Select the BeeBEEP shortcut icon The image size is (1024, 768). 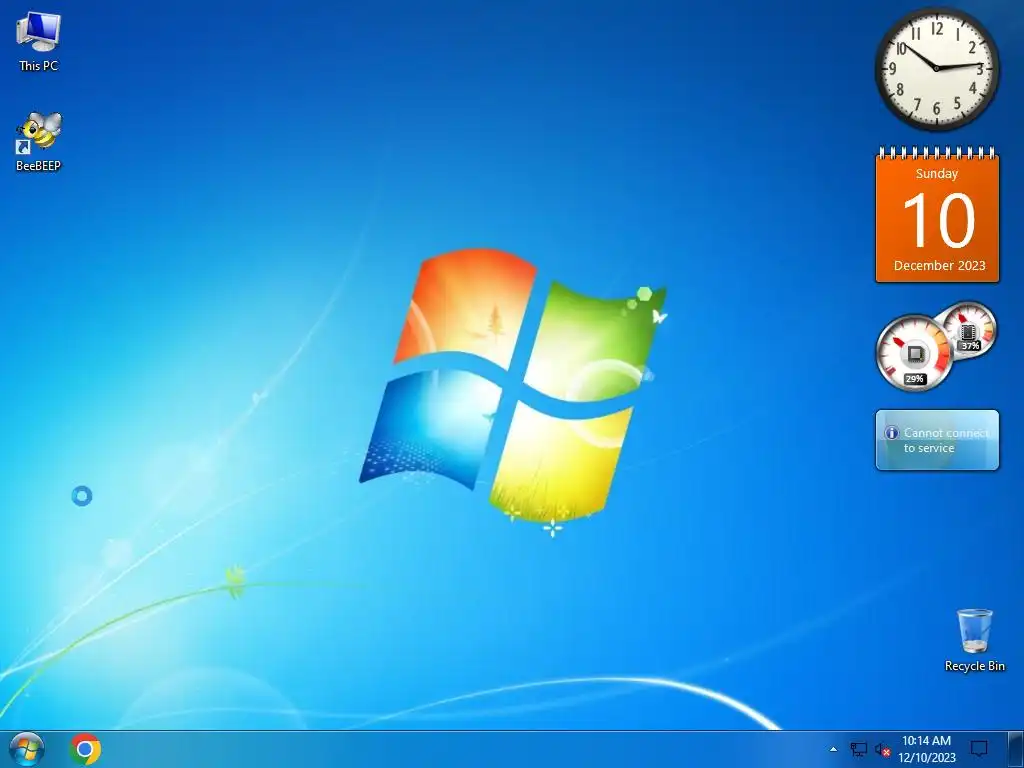point(38,142)
